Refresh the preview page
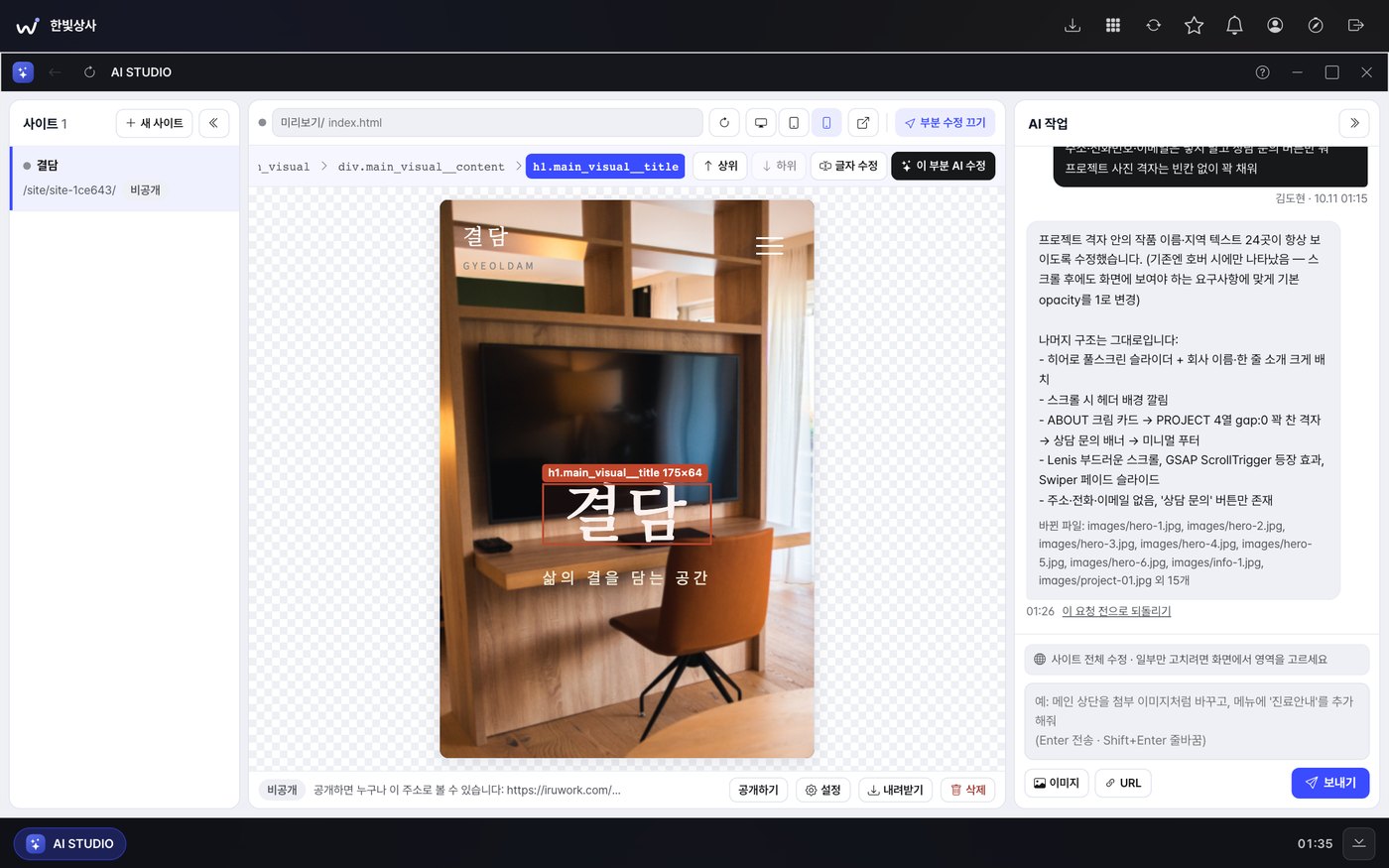 tap(724, 123)
